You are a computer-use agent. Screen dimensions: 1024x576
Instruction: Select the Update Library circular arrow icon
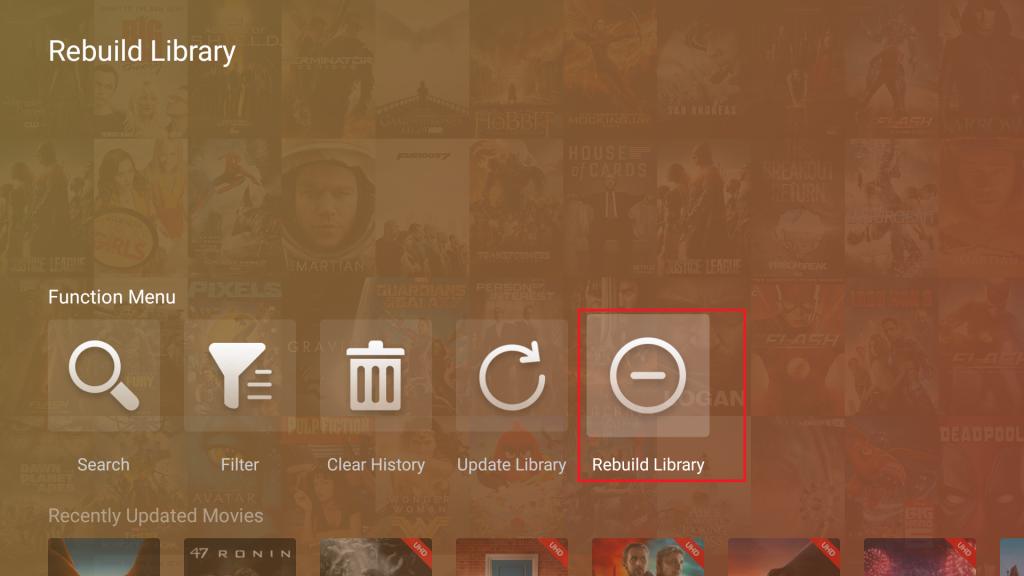(x=512, y=376)
